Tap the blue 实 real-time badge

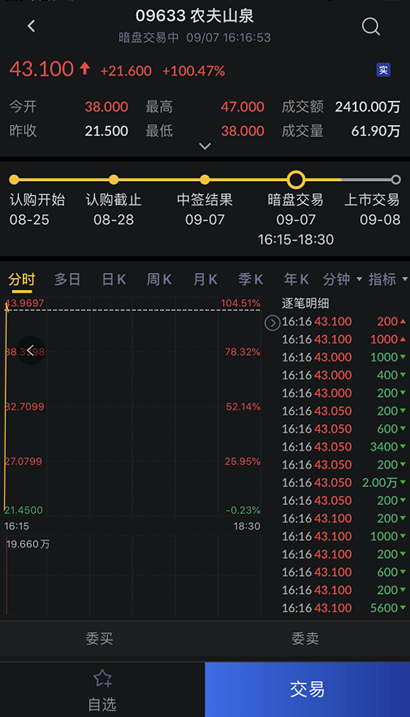pos(383,70)
